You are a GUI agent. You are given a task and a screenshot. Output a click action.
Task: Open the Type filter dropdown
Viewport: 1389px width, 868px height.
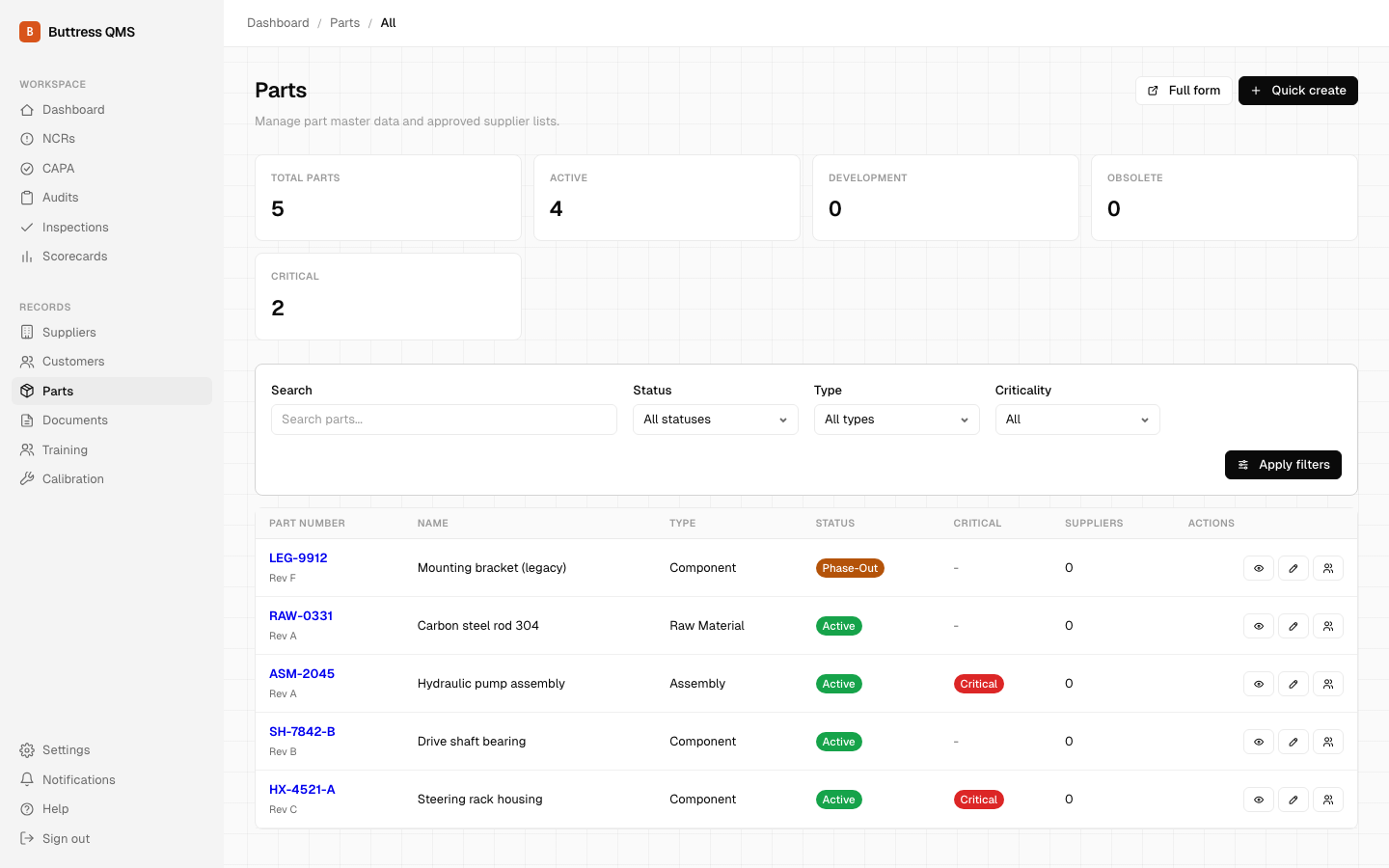point(896,420)
